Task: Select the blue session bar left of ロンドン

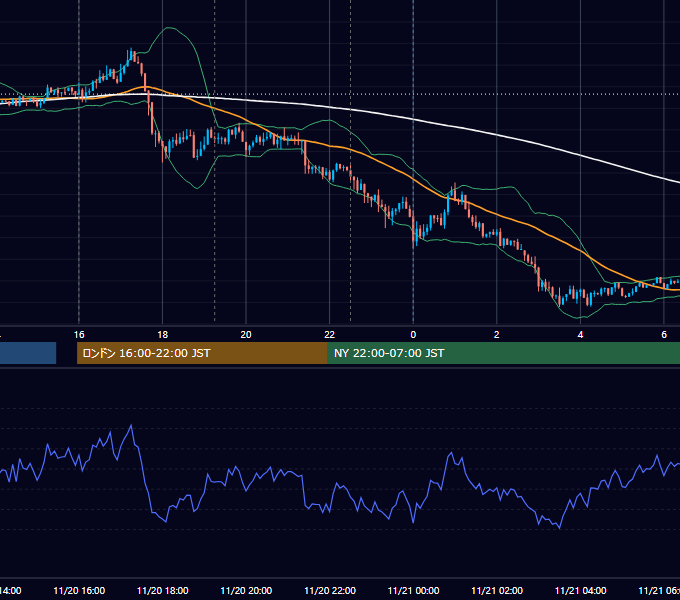Action: pos(28,353)
